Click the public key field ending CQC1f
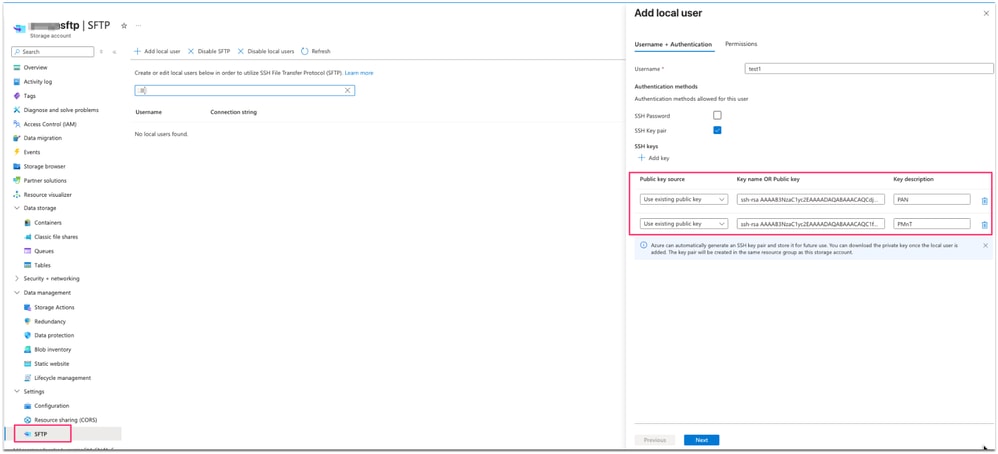998x454 pixels. click(810, 223)
